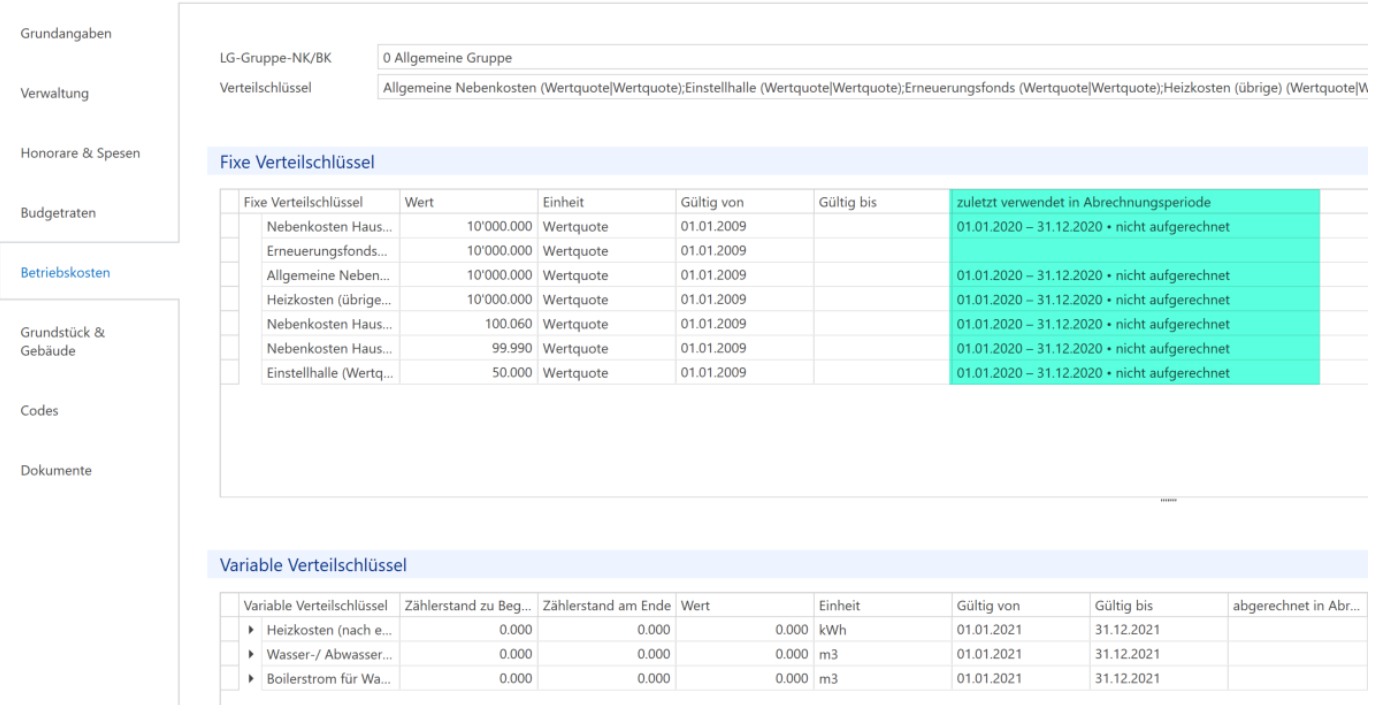The width and height of the screenshot is (1384, 705).
Task: Click the Verteilschlüssel text field
Action: tap(872, 88)
